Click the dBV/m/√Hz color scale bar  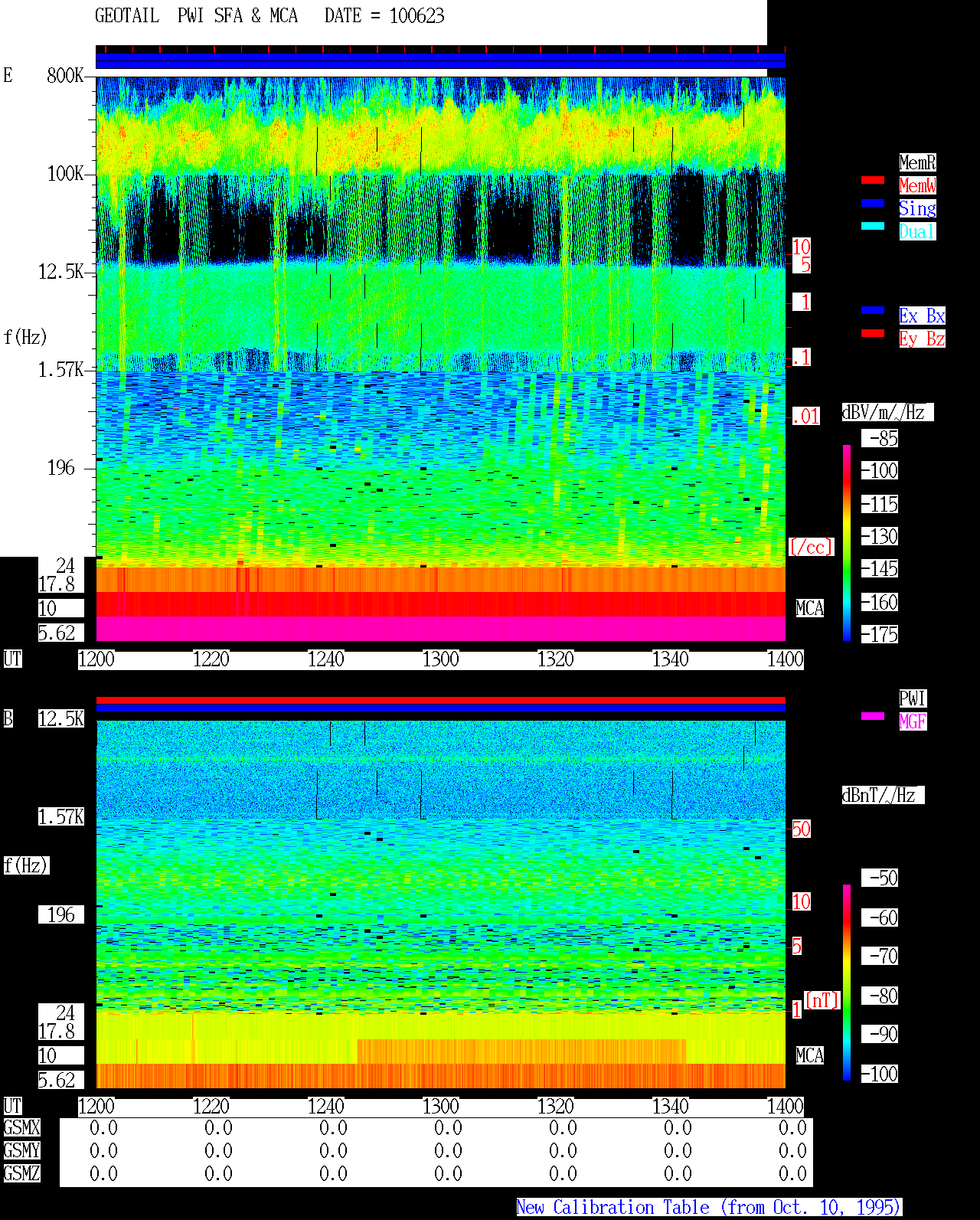pos(847,542)
